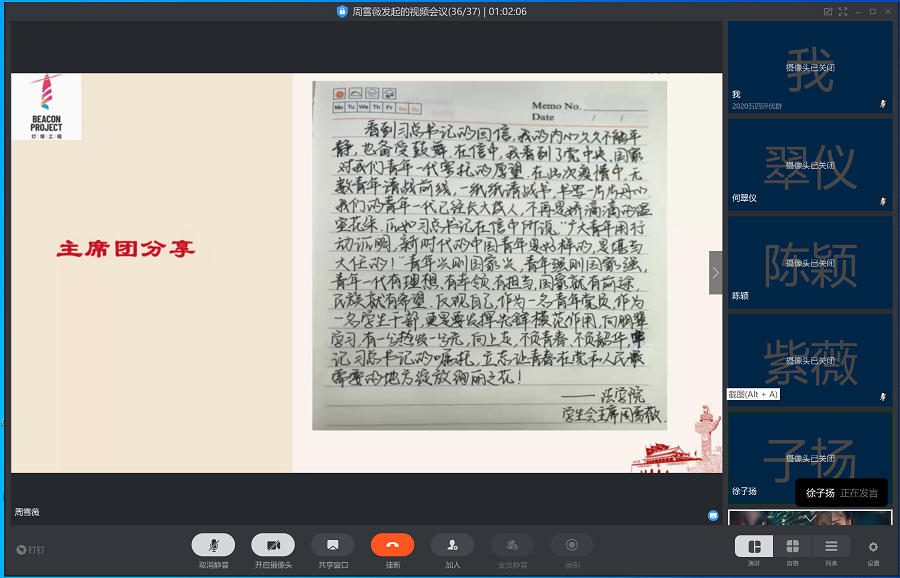The height and width of the screenshot is (578, 900).
Task: Click the picture-in-picture mini window icon
Action: (828, 11)
